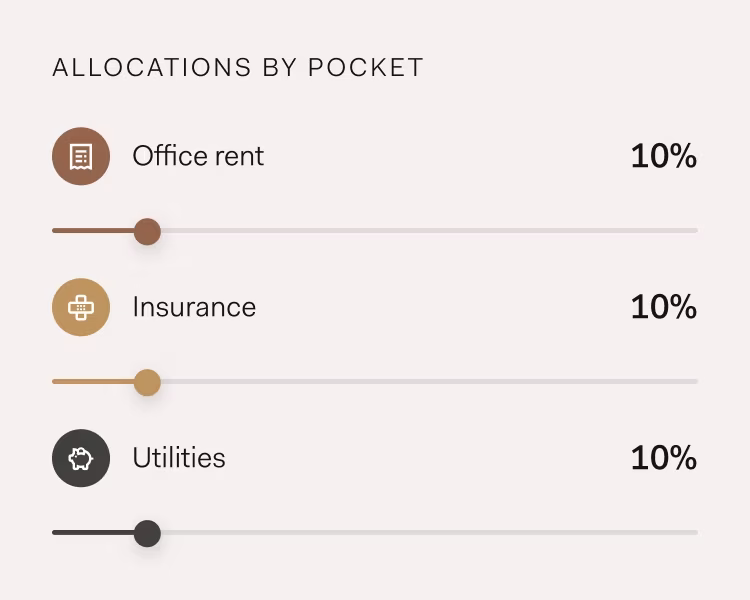Edit the Insurance 10% percentage value

point(664,307)
